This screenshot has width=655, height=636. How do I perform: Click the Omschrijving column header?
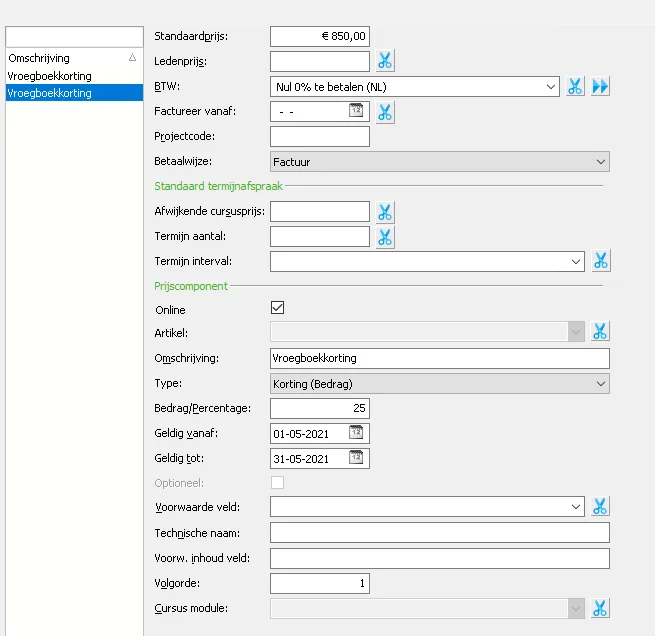coord(74,58)
